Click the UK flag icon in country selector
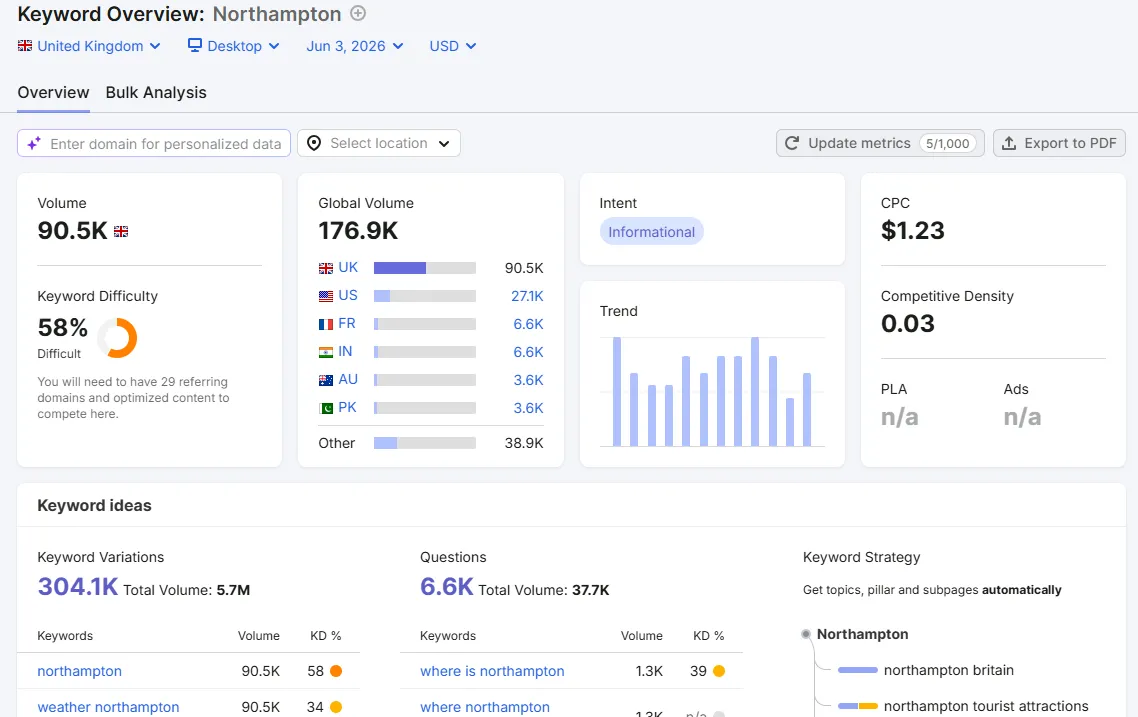This screenshot has height=717, width=1138. [x=25, y=46]
